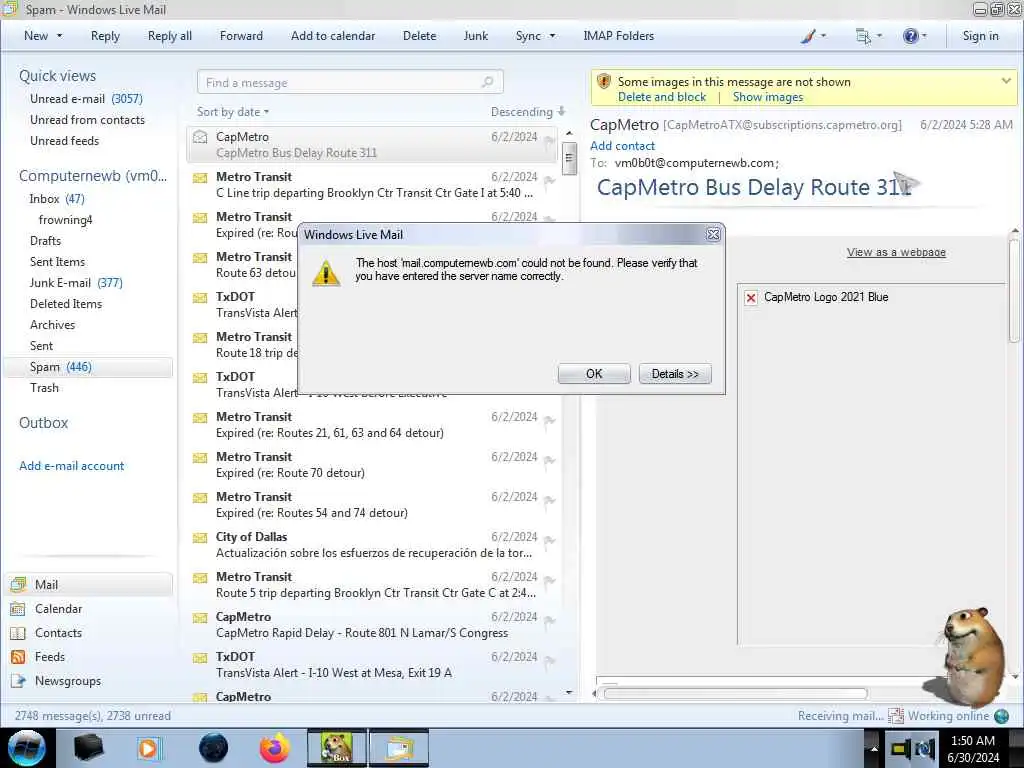Open the Outbox
The image size is (1024, 768).
coord(43,423)
